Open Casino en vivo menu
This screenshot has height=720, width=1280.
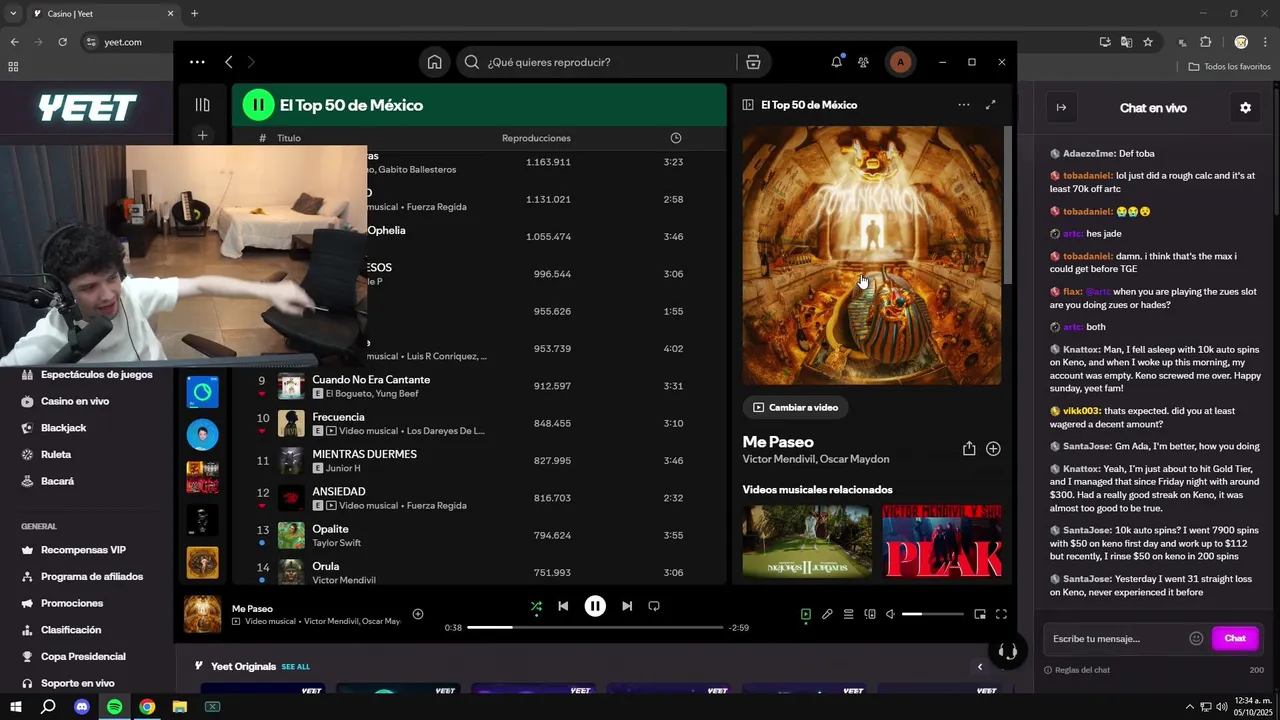pyautogui.click(x=75, y=401)
